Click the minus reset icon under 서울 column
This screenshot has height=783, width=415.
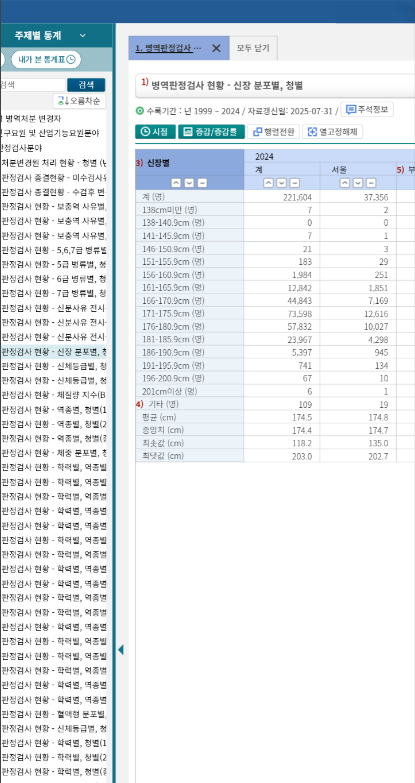tap(371, 183)
